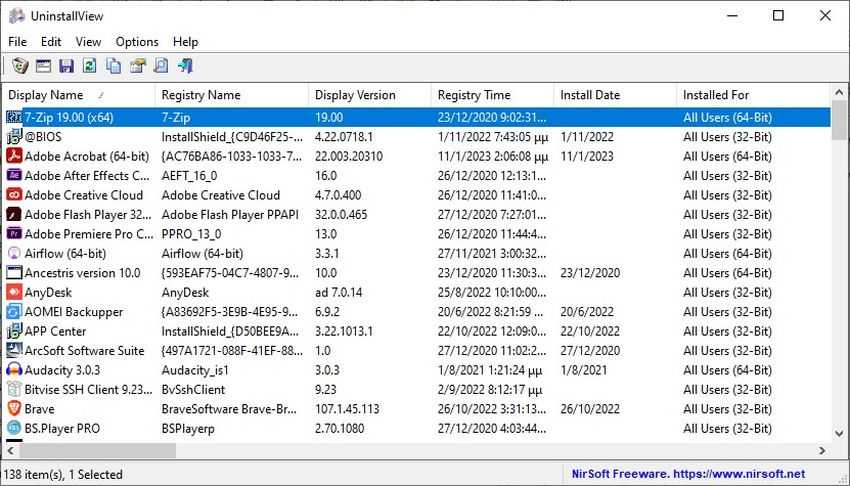Click the Brave lion row icon
Screen dimensions: 850x486
[14, 409]
